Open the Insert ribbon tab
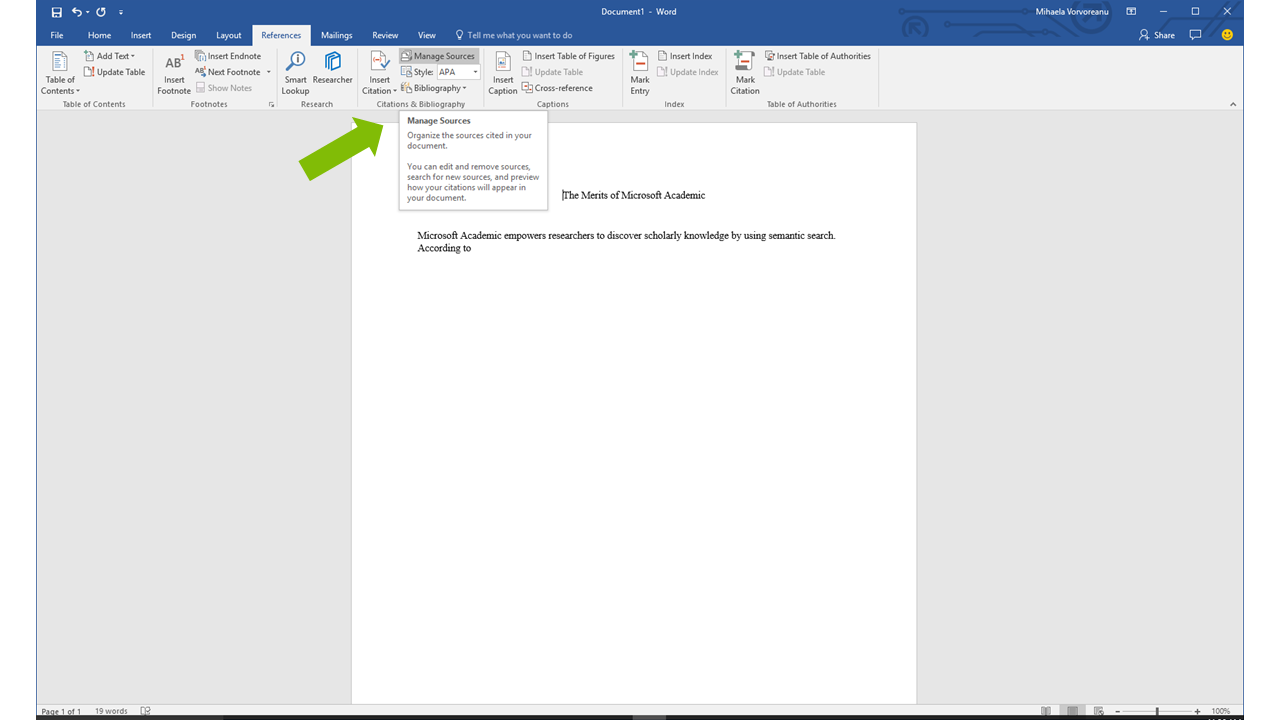1280x720 pixels. tap(141, 35)
